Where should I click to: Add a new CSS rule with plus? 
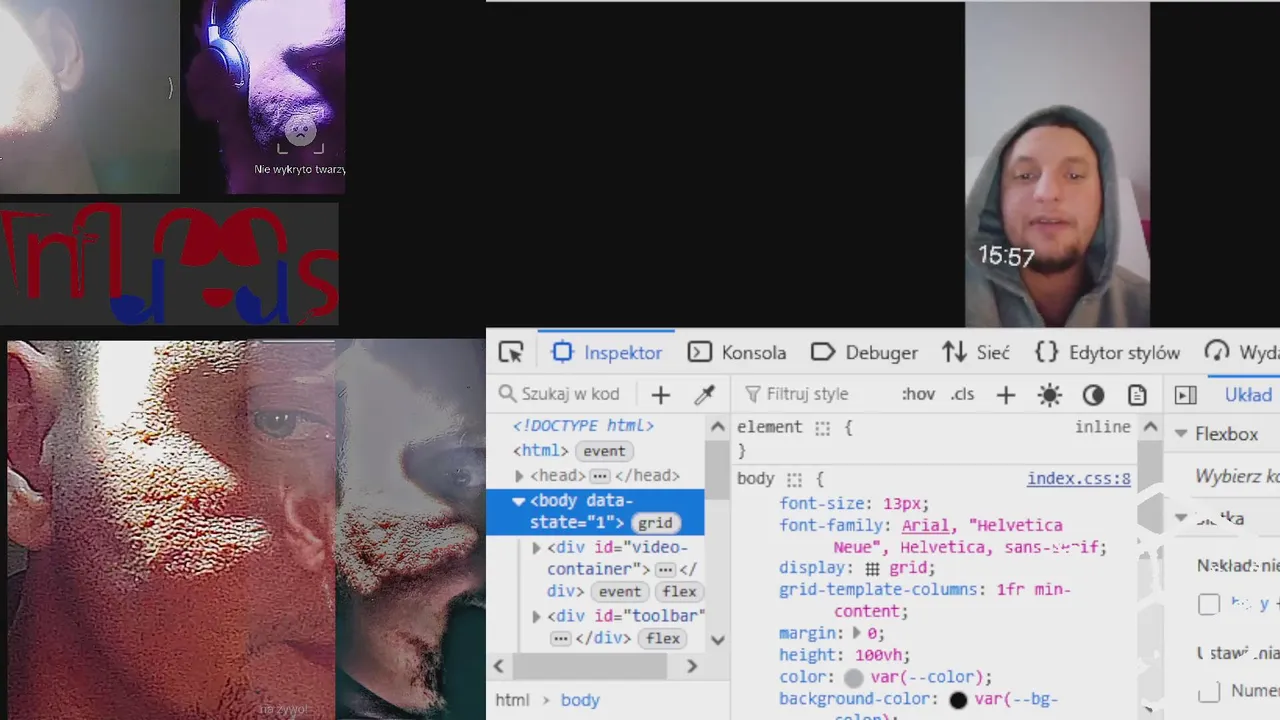pyautogui.click(x=1006, y=395)
